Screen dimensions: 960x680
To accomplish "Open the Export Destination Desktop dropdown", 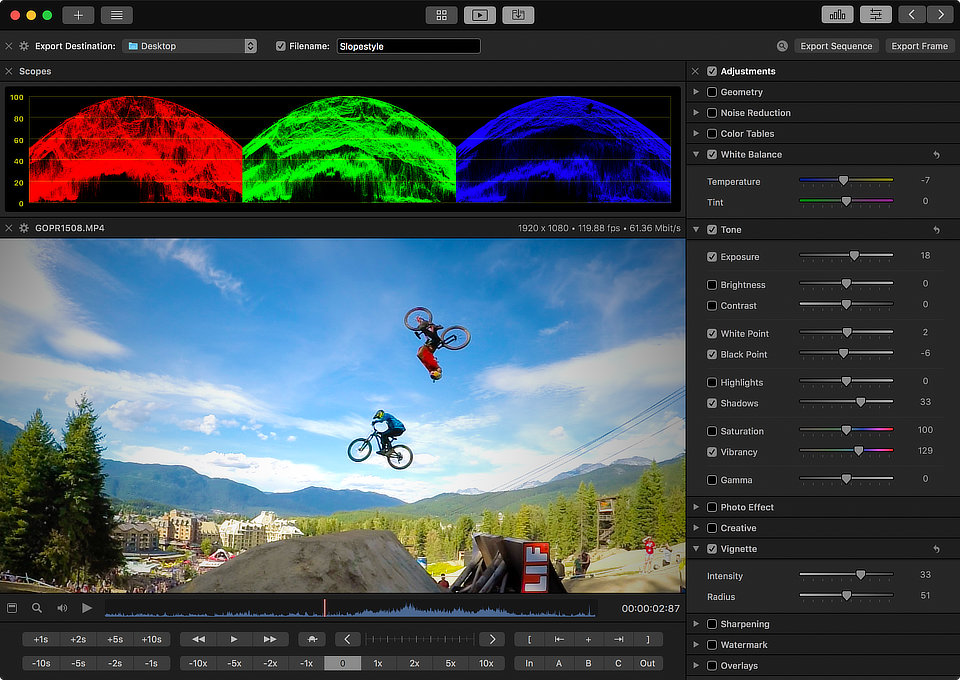I will coord(190,46).
